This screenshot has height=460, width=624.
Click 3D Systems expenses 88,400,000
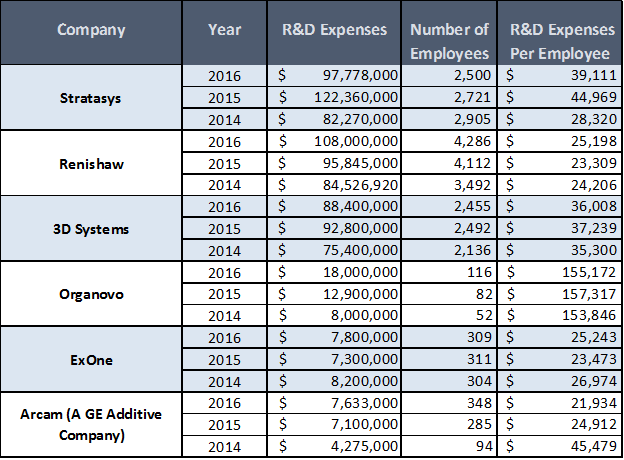(x=334, y=206)
